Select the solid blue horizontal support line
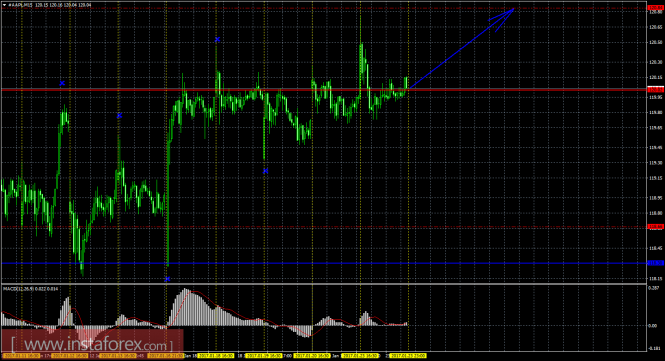The width and height of the screenshot is (665, 361). pyautogui.click(x=324, y=263)
